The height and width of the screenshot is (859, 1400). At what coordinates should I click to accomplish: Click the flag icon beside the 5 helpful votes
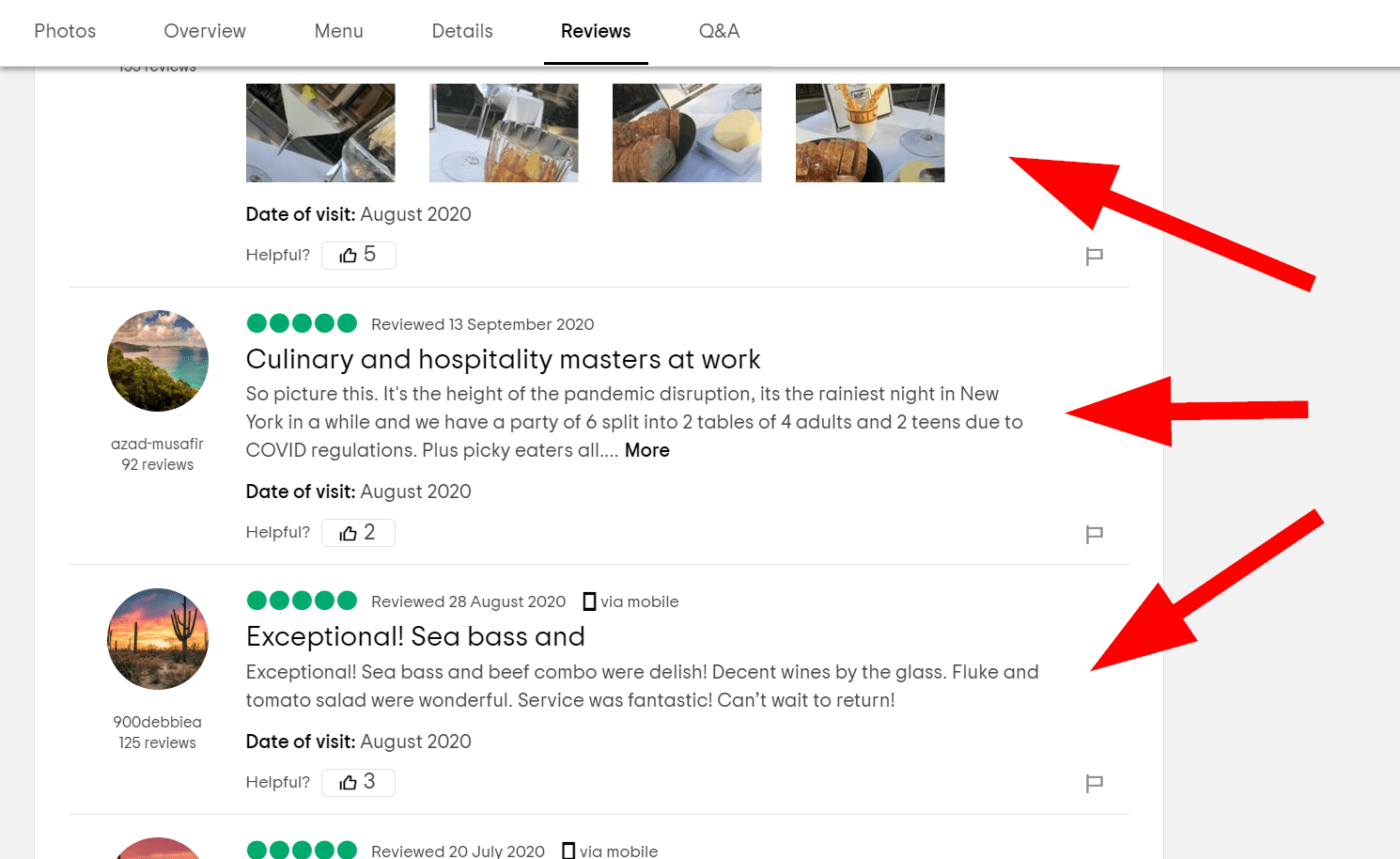(x=1094, y=256)
